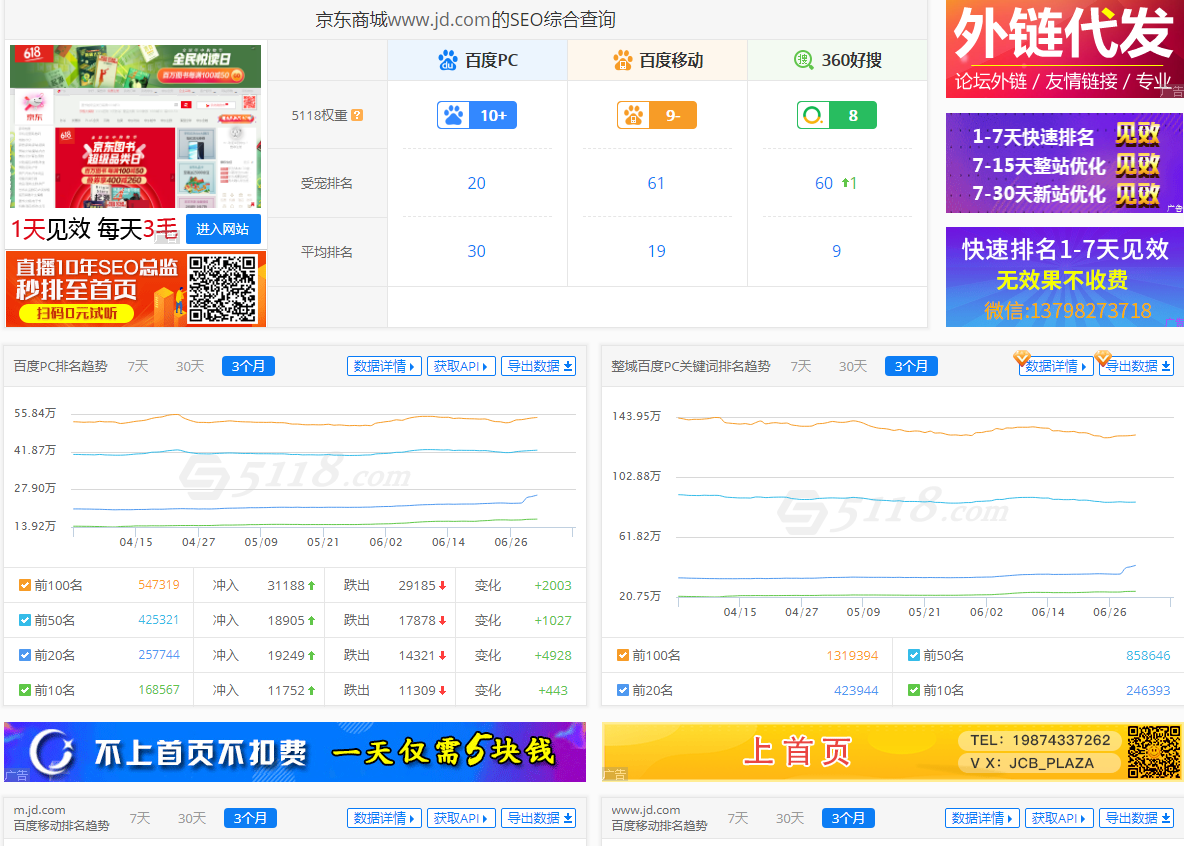Click the green up arrow beside 360 rank 60
Viewport: 1184px width, 846px height.
845,183
